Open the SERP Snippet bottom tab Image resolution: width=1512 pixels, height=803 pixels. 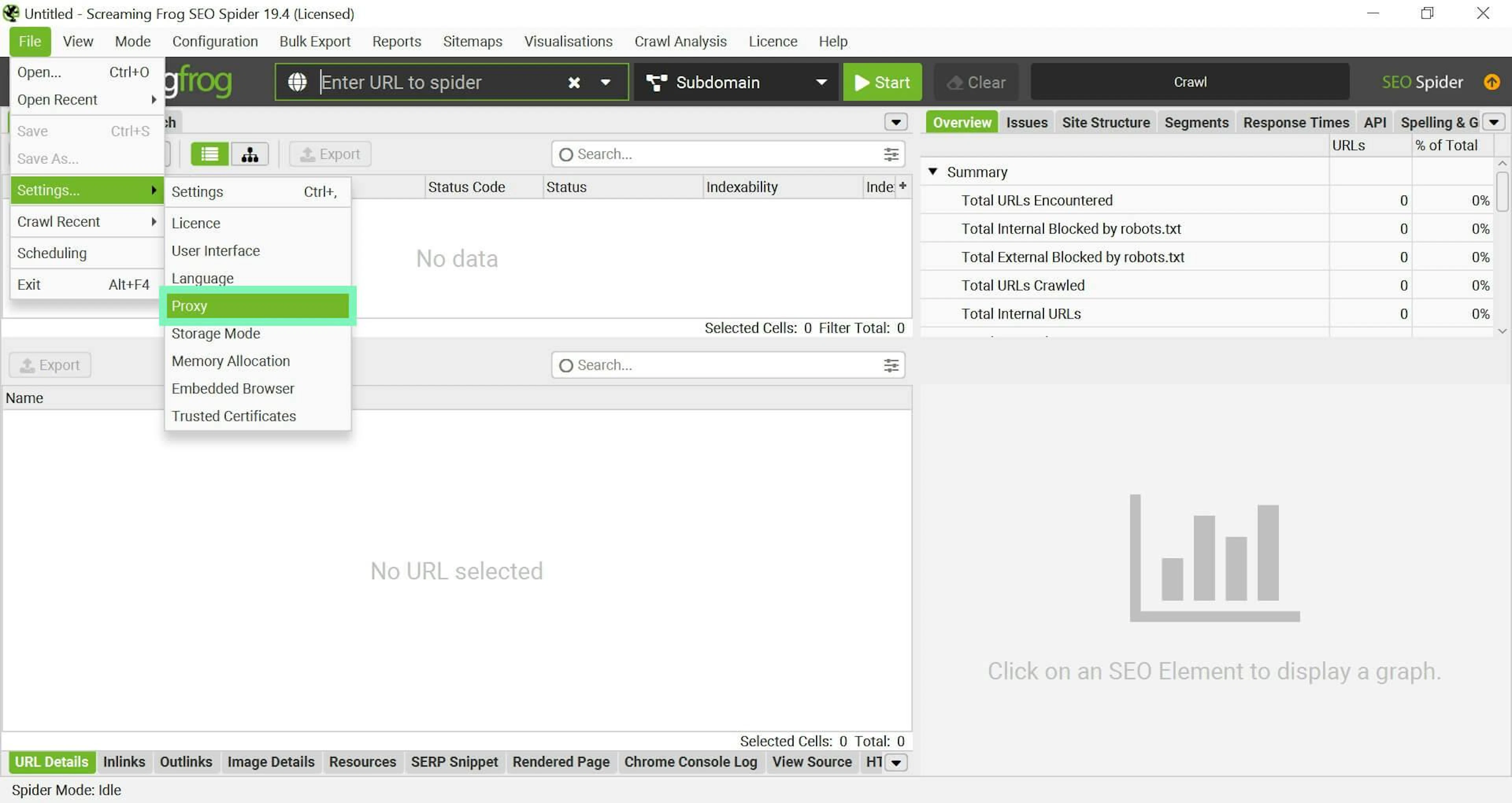tap(454, 762)
